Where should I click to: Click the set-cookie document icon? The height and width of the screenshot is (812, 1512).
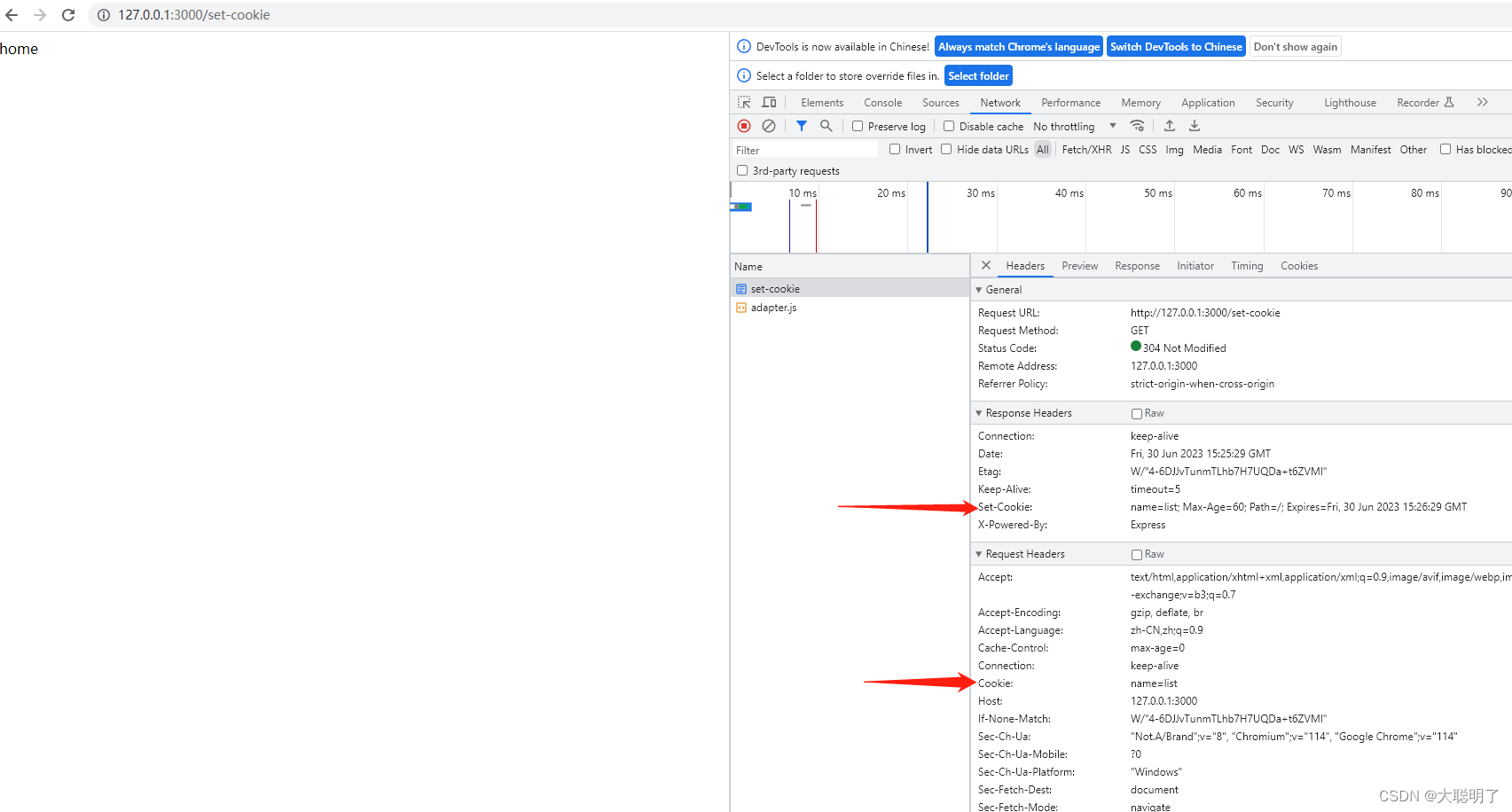(x=741, y=289)
